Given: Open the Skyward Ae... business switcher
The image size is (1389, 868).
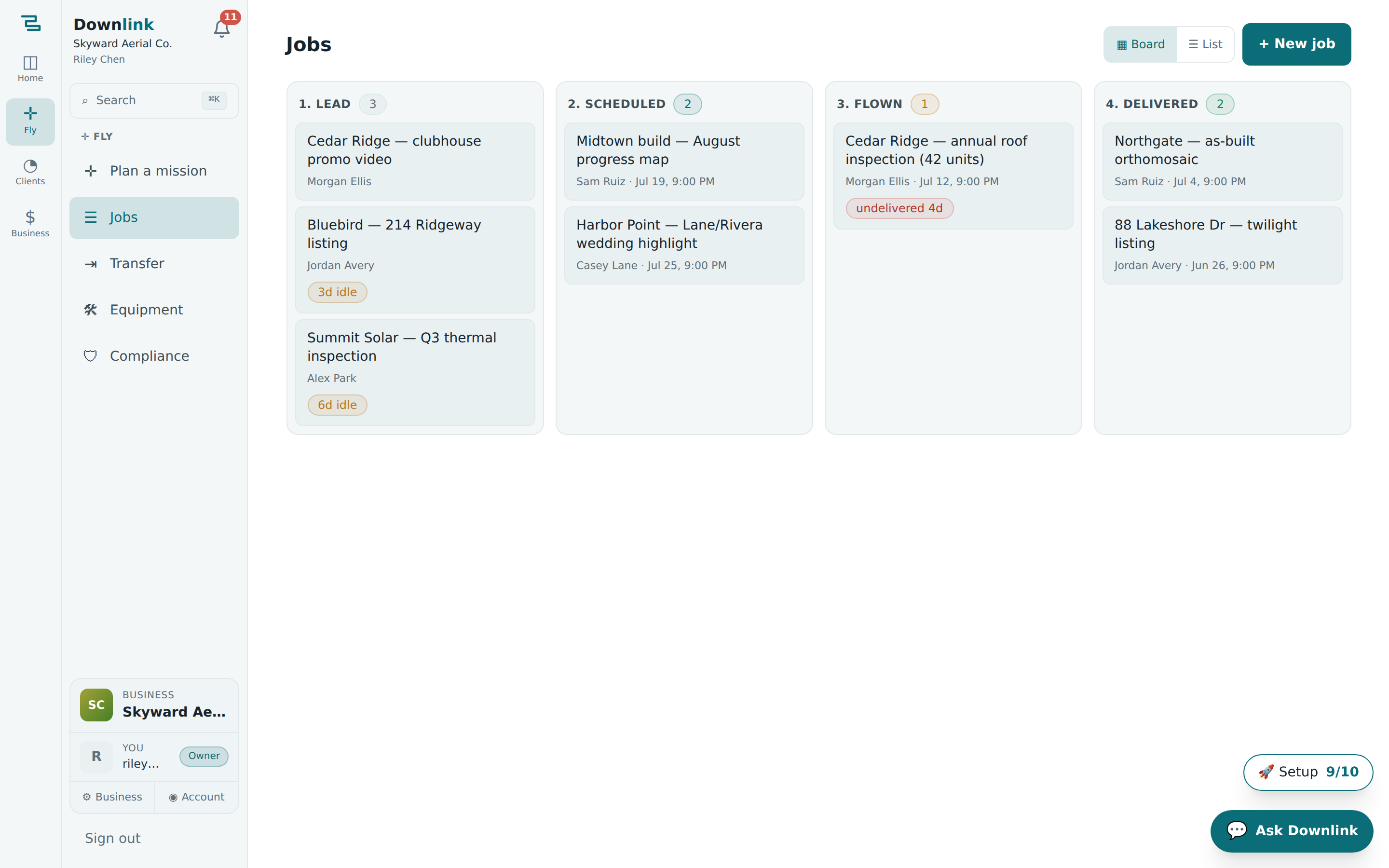Looking at the screenshot, I should (x=154, y=705).
